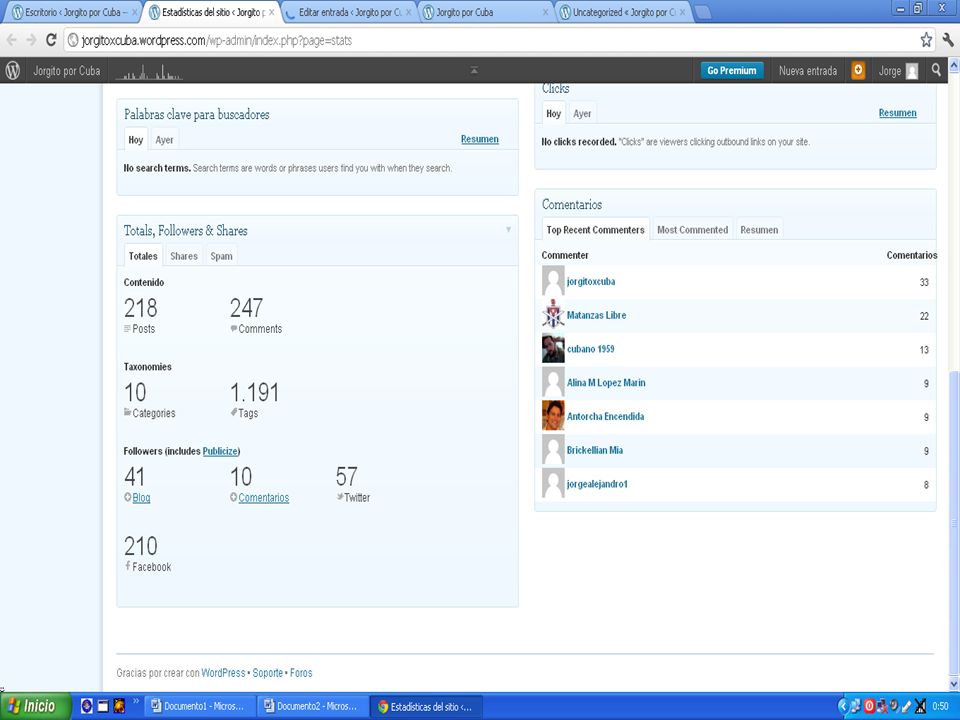Open the Most Commented tab

pos(692,230)
